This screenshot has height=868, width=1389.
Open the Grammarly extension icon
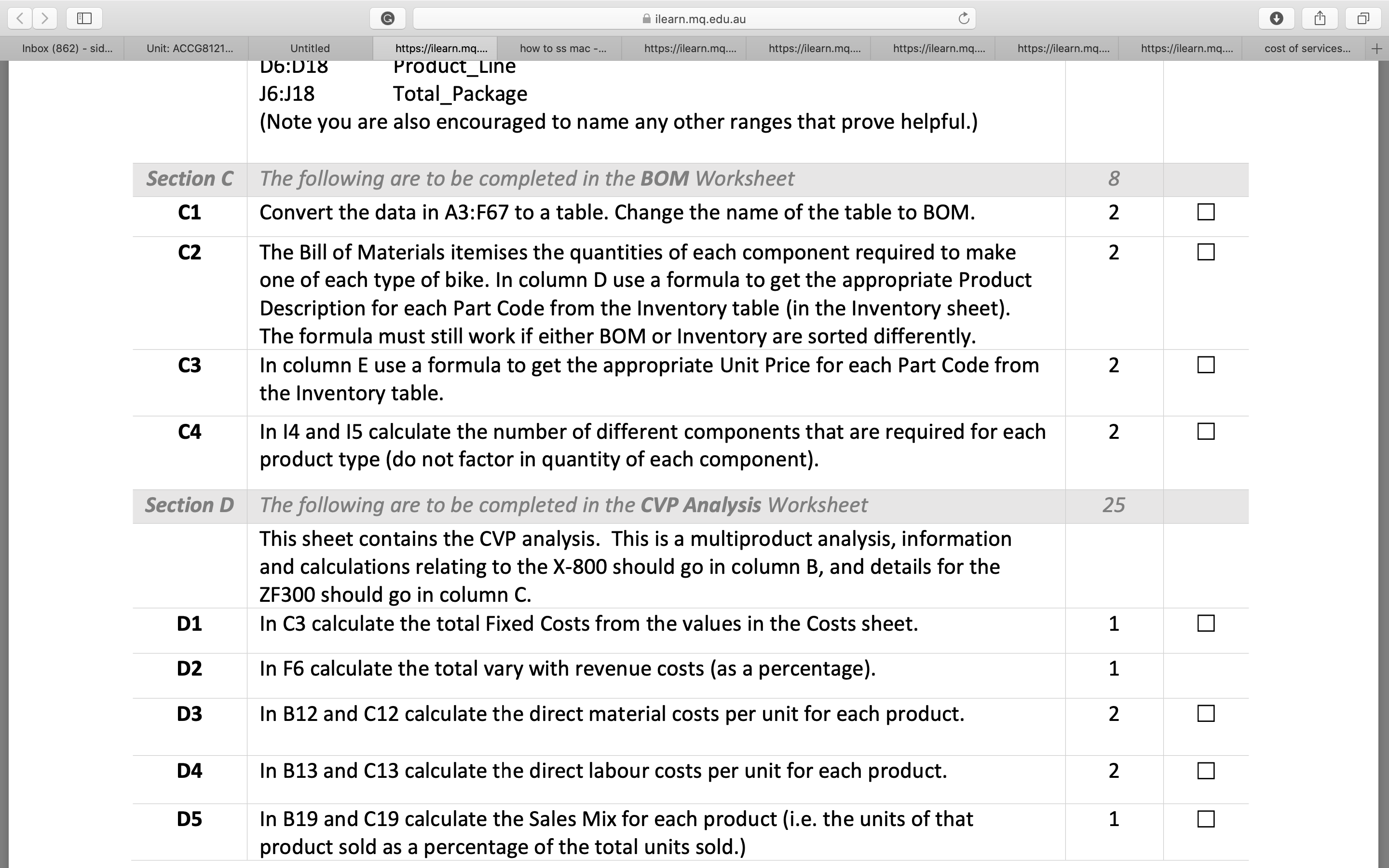point(388,18)
